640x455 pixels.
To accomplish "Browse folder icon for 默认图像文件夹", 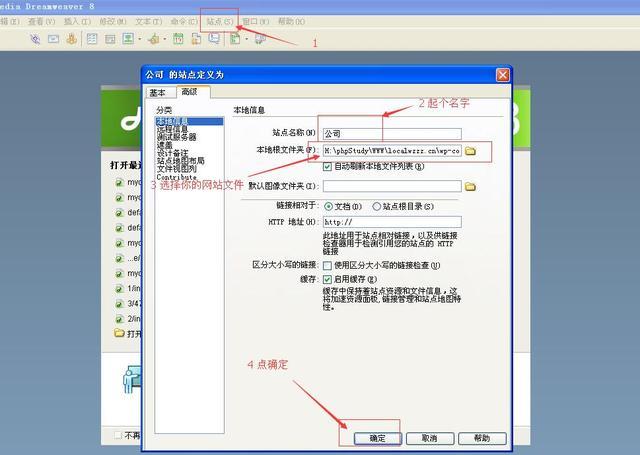I will (471, 187).
